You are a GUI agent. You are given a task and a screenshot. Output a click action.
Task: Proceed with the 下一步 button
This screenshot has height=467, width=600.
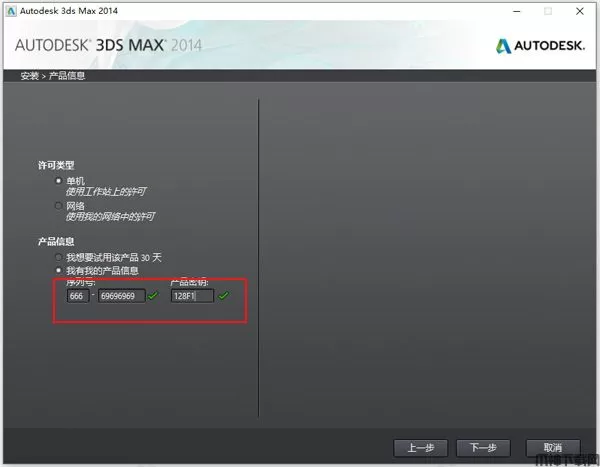pos(483,448)
